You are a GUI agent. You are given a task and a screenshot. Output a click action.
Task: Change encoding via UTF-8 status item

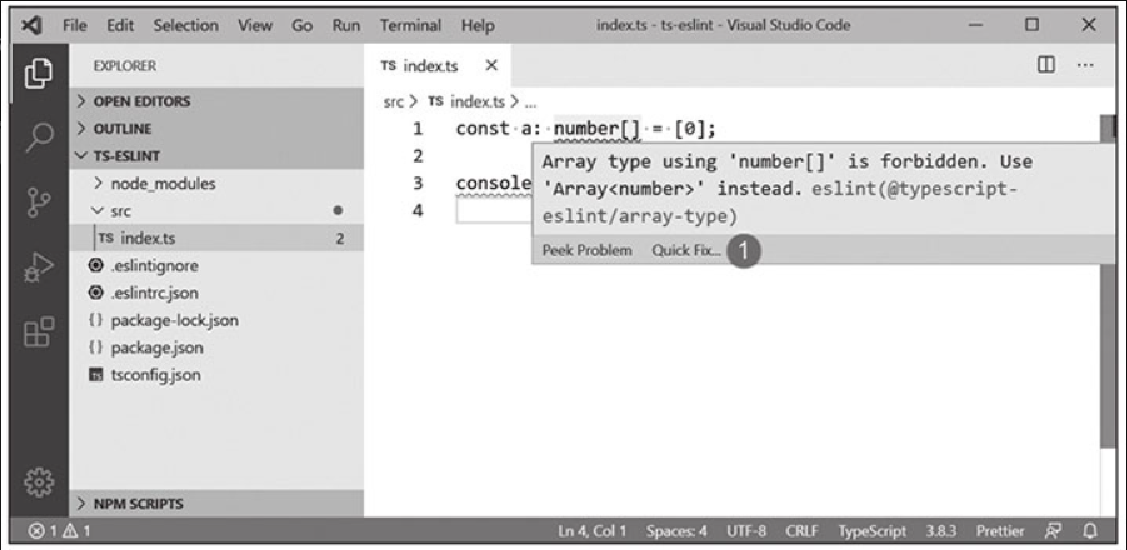click(746, 533)
